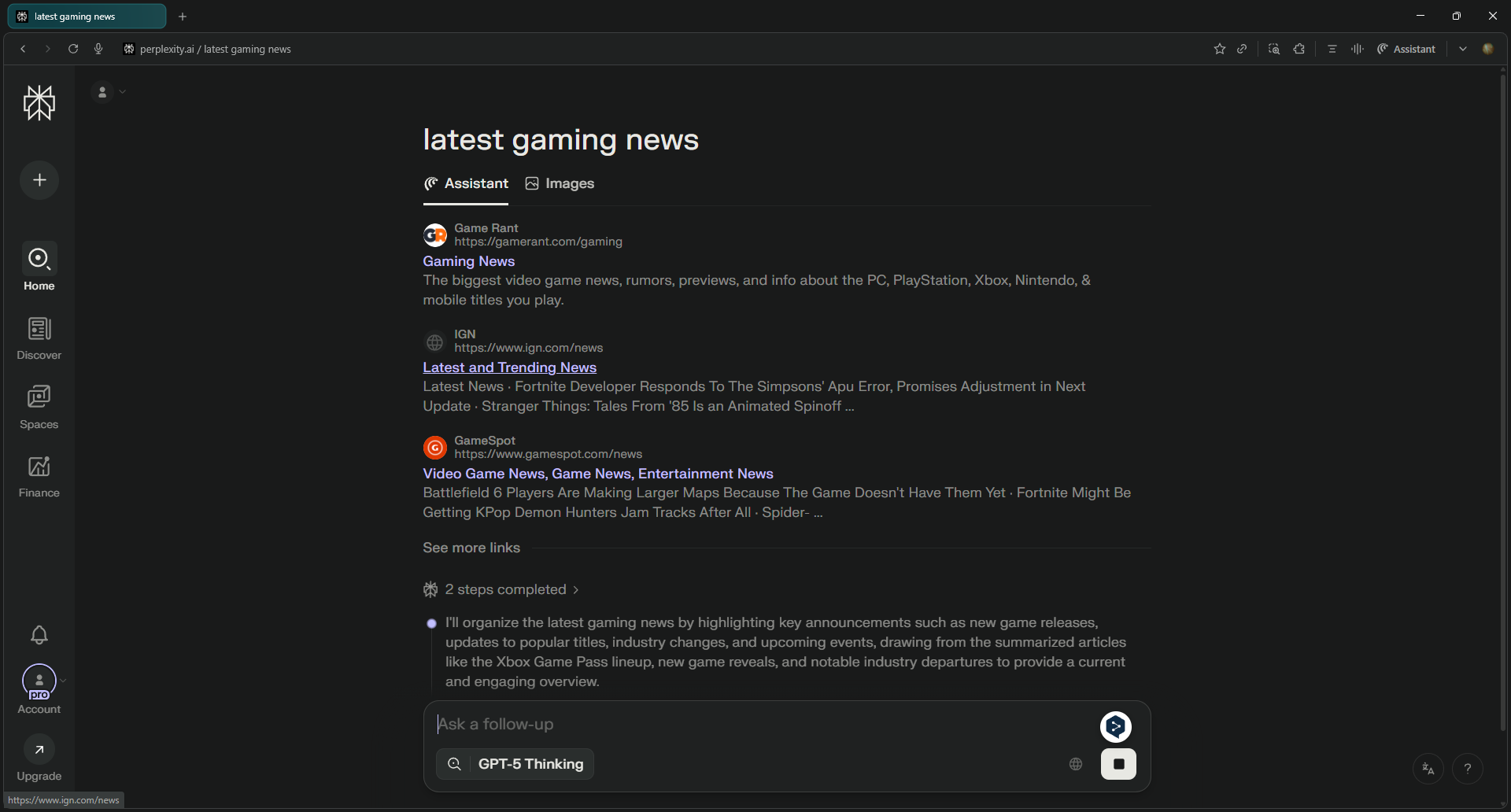Expand See more links
The width and height of the screenshot is (1511, 812).
coord(471,548)
